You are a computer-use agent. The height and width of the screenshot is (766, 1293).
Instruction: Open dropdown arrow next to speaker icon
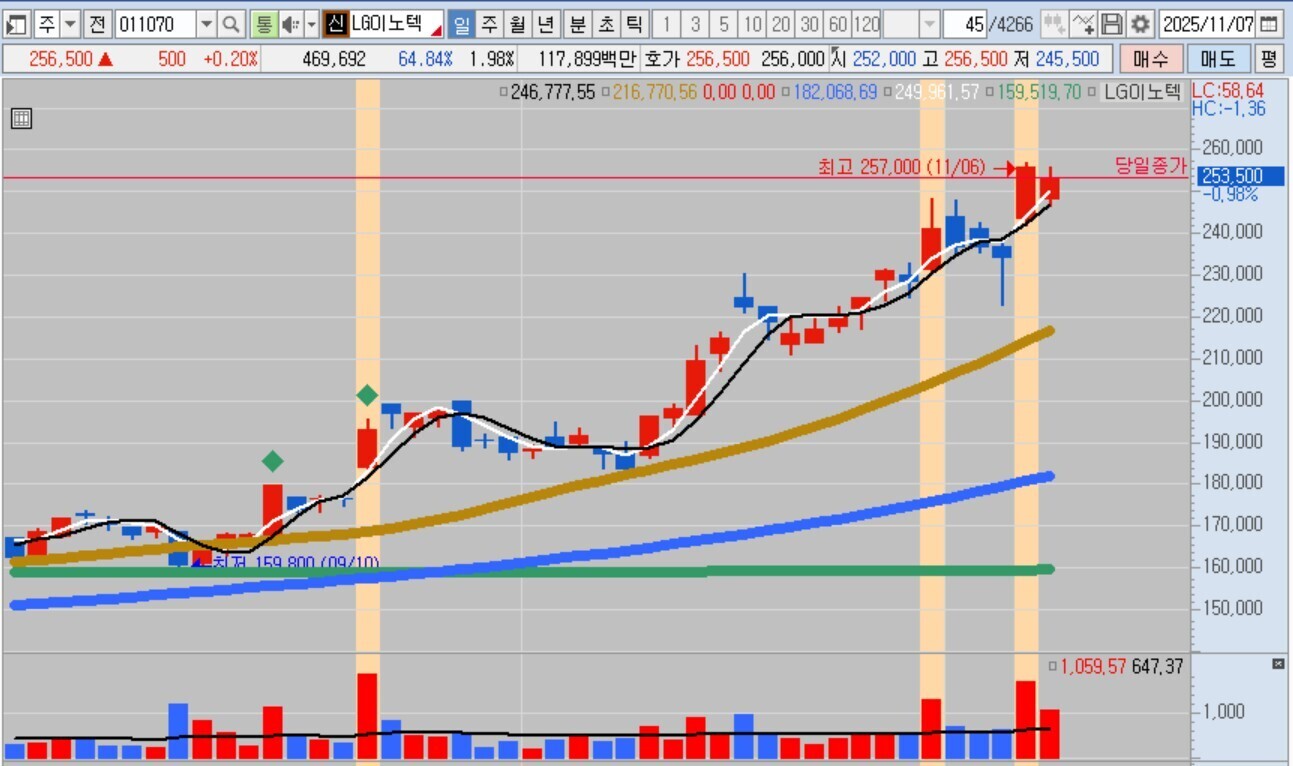[x=311, y=23]
